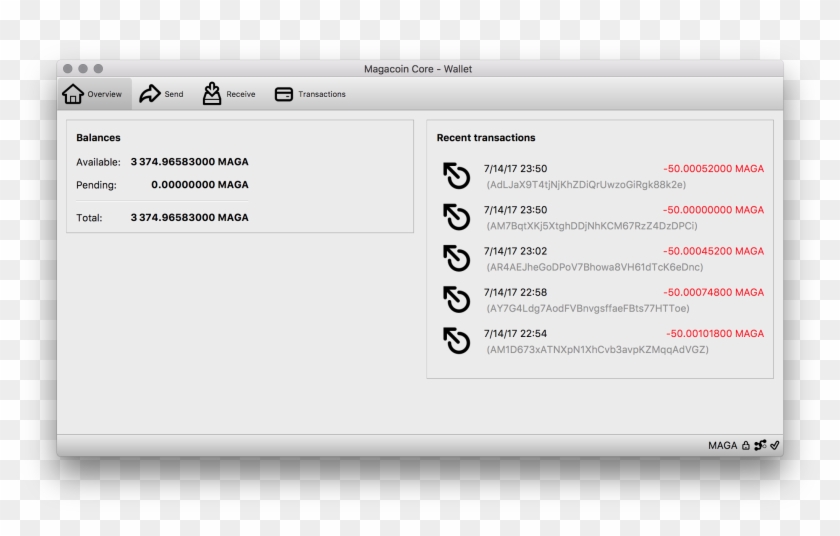Screen dimensions: 840x536
Task: Click the network connections icon in status bar
Action: (760, 445)
